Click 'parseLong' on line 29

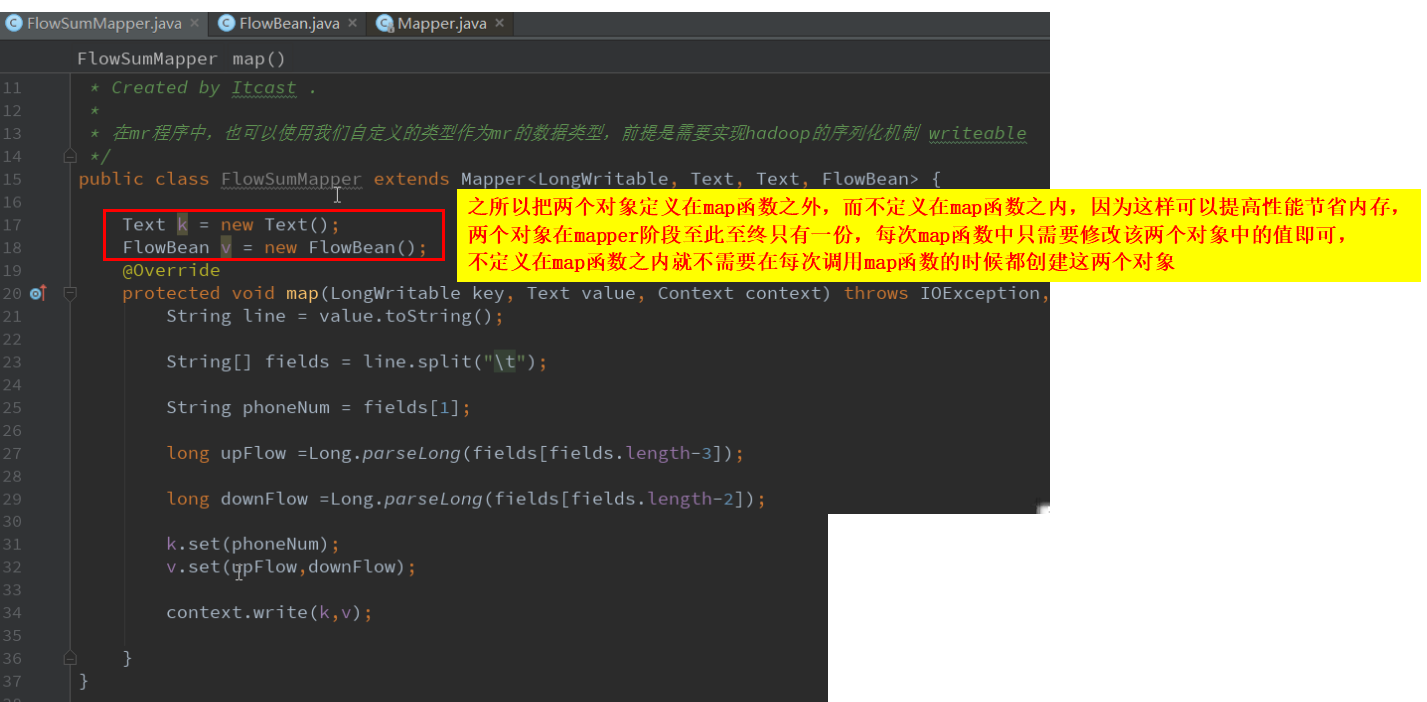(433, 500)
